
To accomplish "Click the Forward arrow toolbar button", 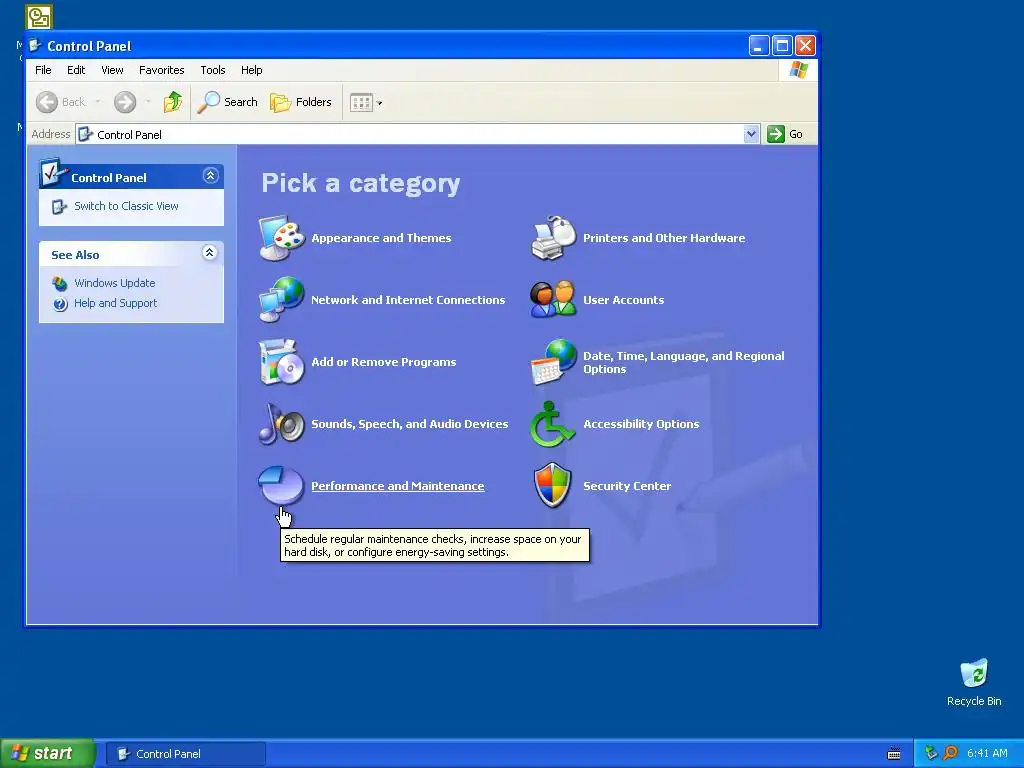I will tap(125, 102).
